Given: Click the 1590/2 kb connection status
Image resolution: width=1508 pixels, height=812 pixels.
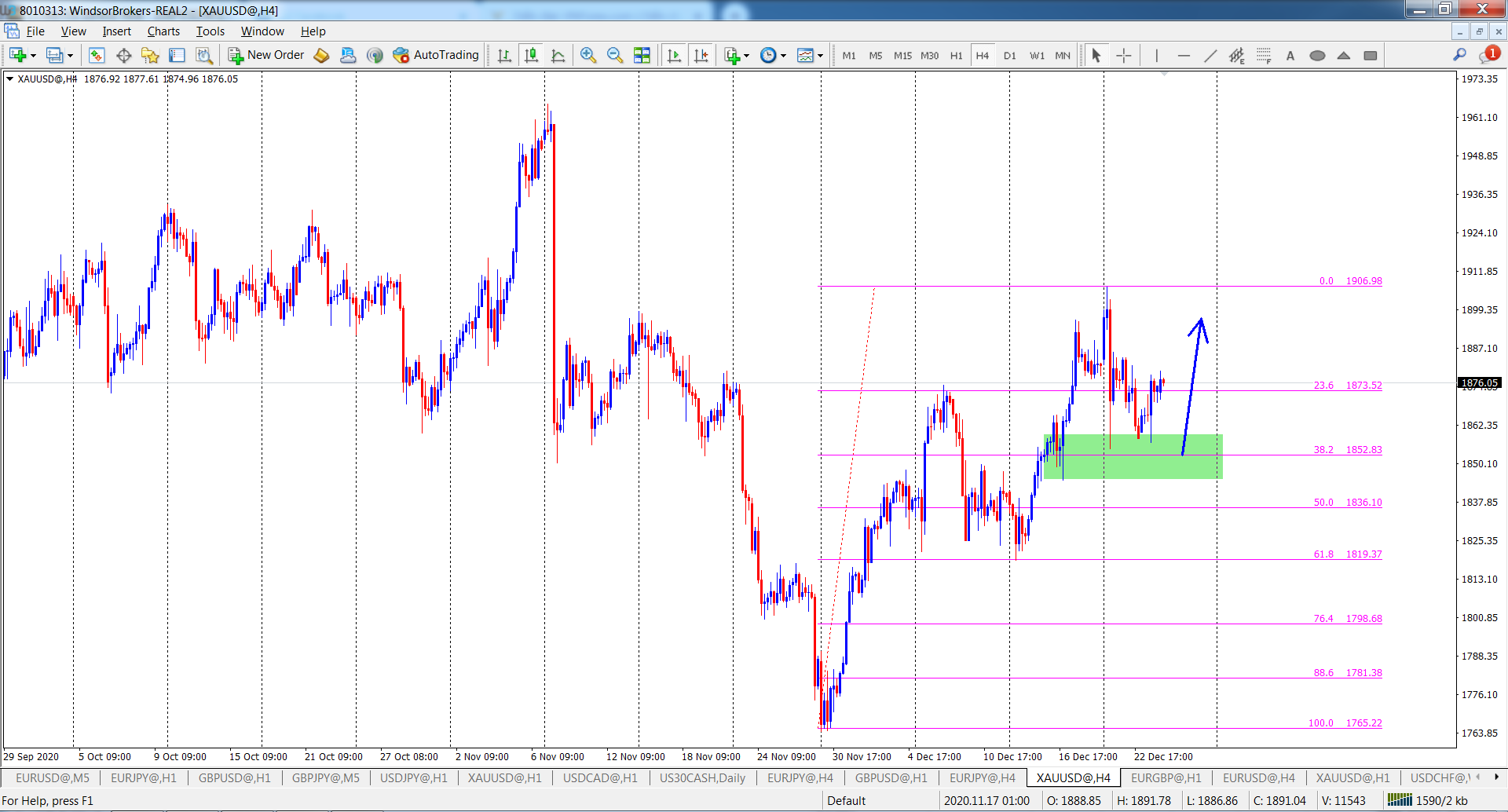Looking at the screenshot, I should (1428, 800).
